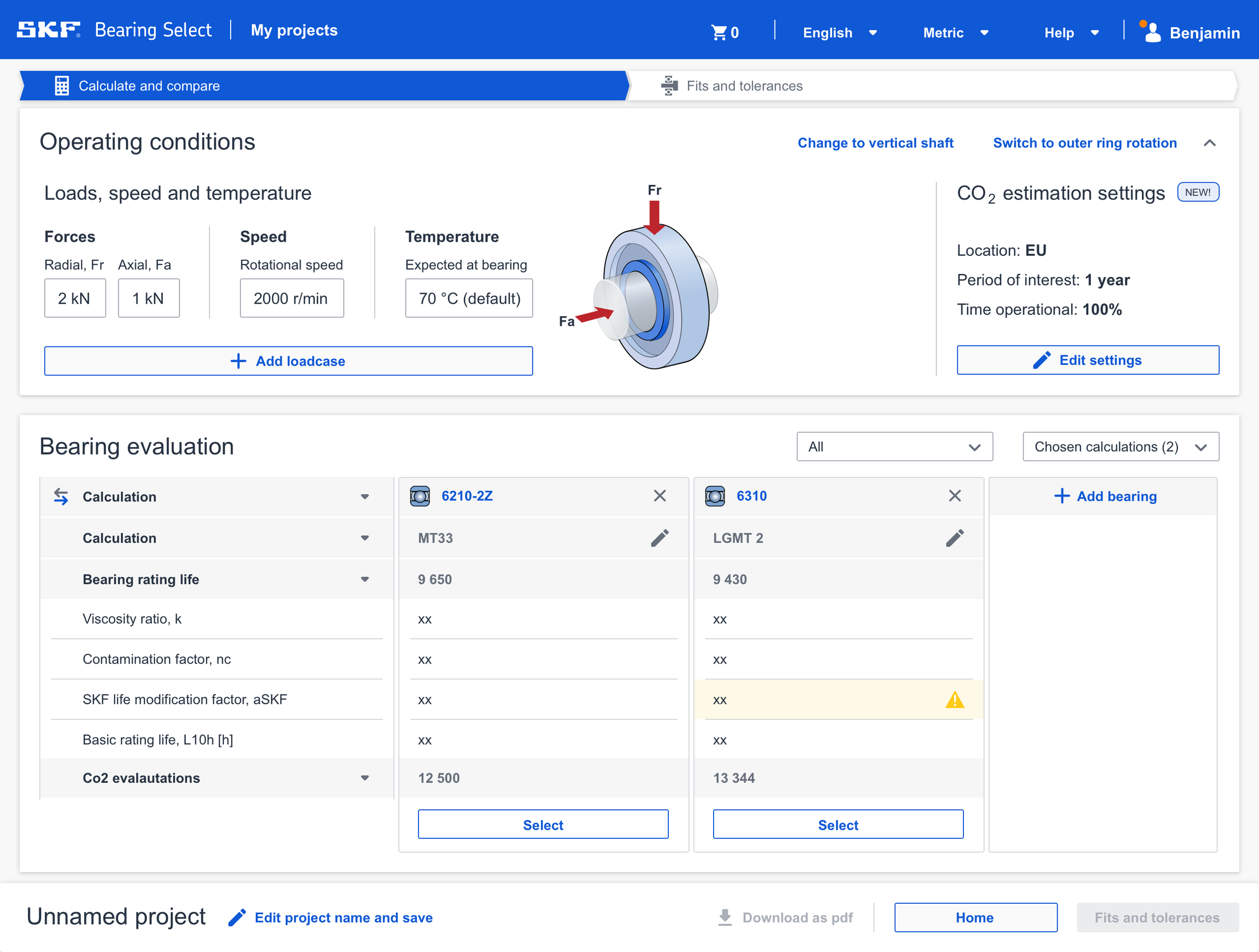Switch to Fits and tolerances tab
The image size is (1259, 952).
coord(744,86)
